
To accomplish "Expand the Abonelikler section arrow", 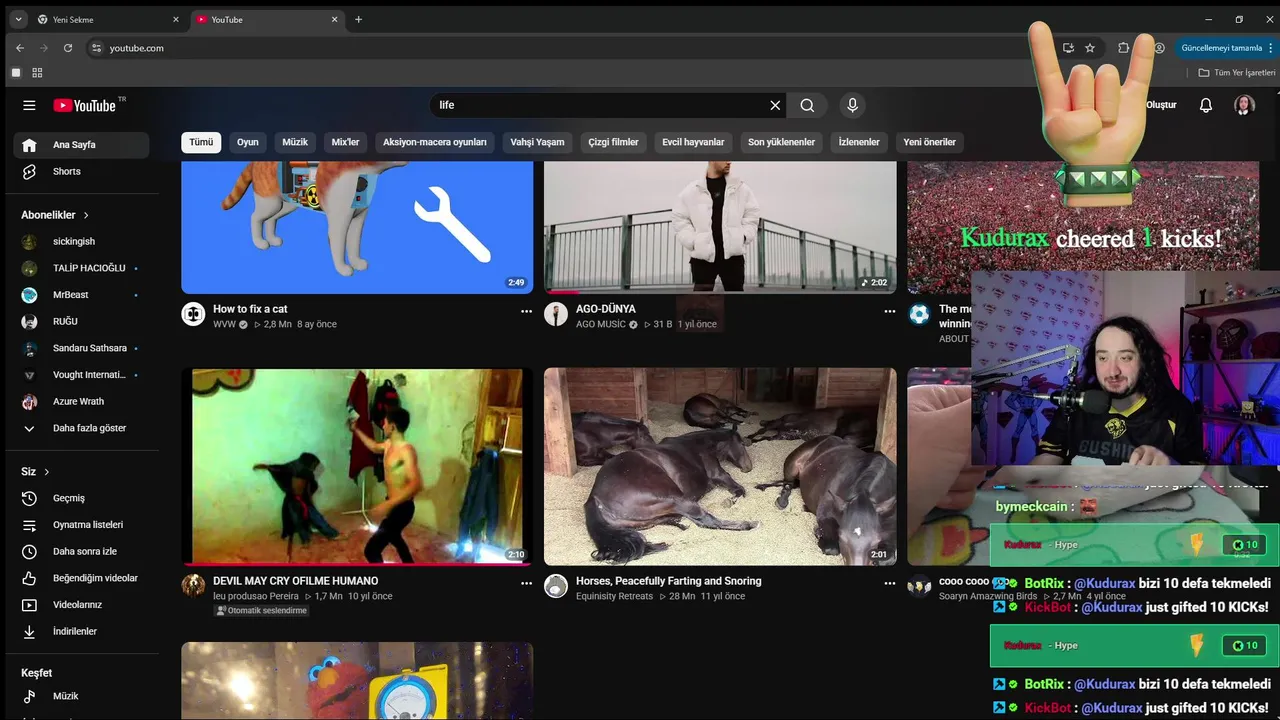I will click(86, 215).
